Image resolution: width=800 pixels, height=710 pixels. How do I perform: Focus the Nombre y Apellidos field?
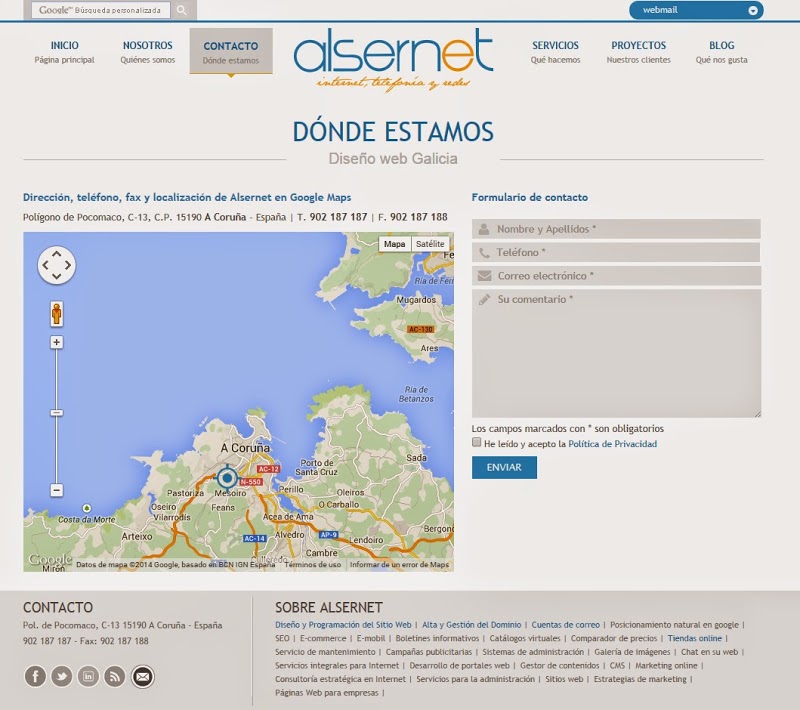616,229
